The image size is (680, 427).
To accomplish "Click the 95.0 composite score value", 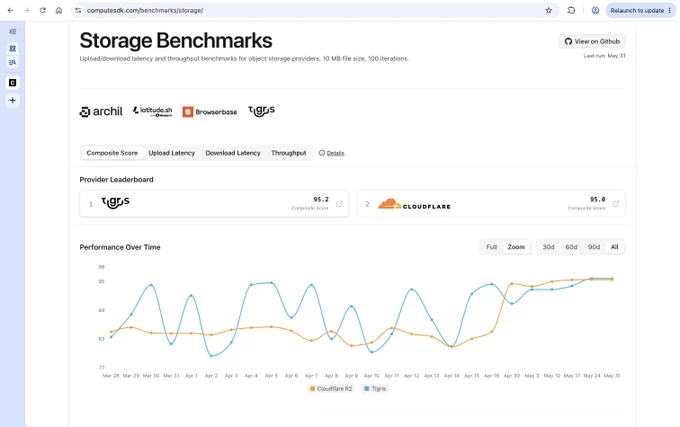I will point(598,199).
